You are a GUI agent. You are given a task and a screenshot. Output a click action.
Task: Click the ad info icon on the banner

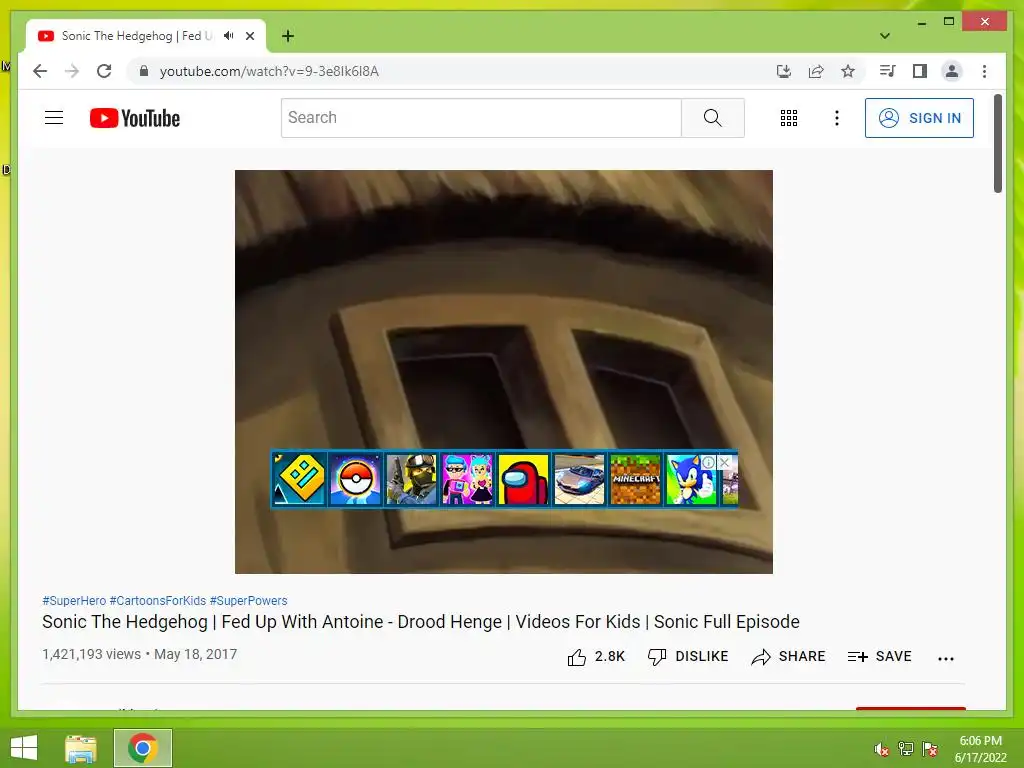(708, 462)
